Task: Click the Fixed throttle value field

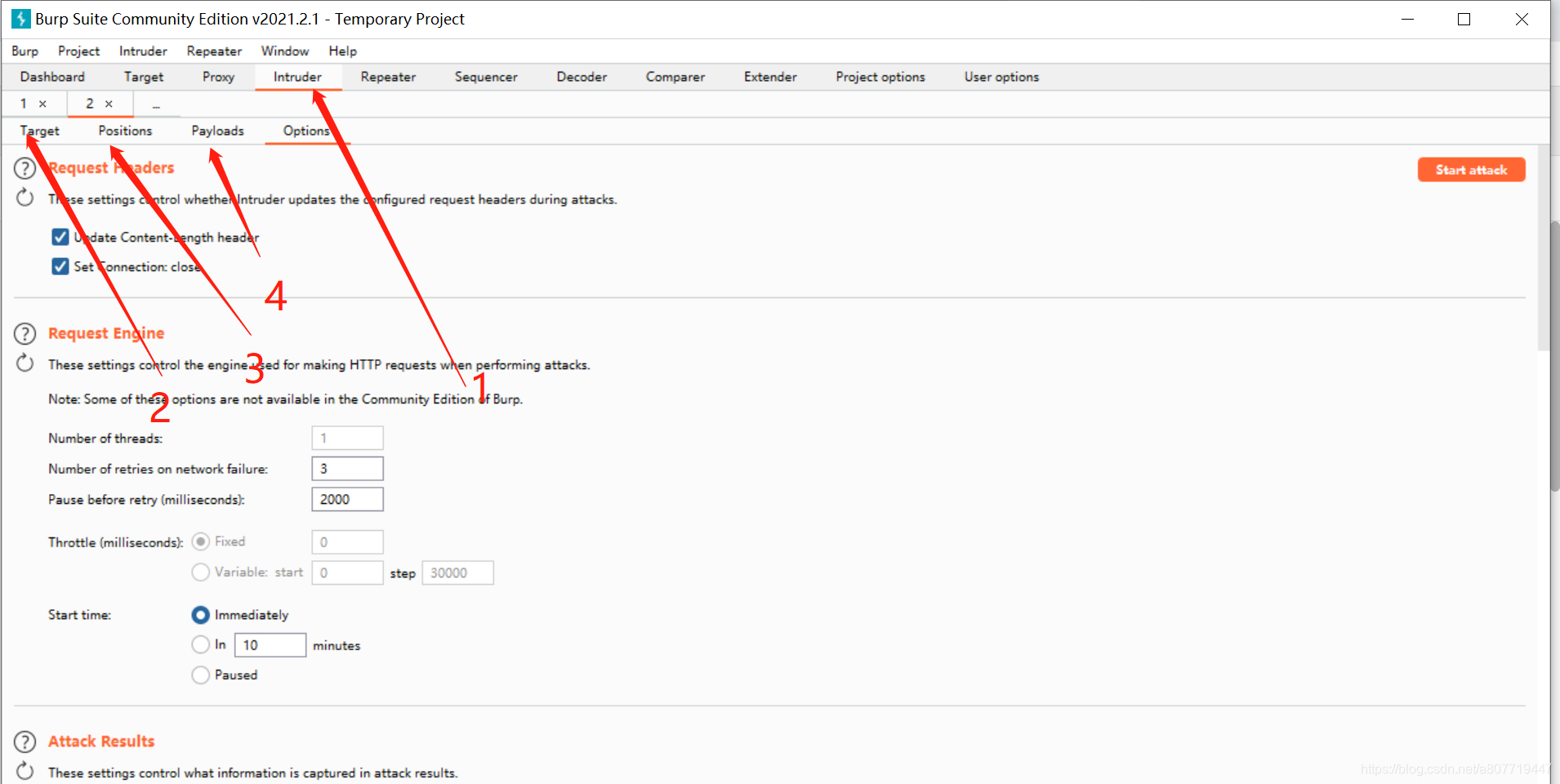Action: 347,541
